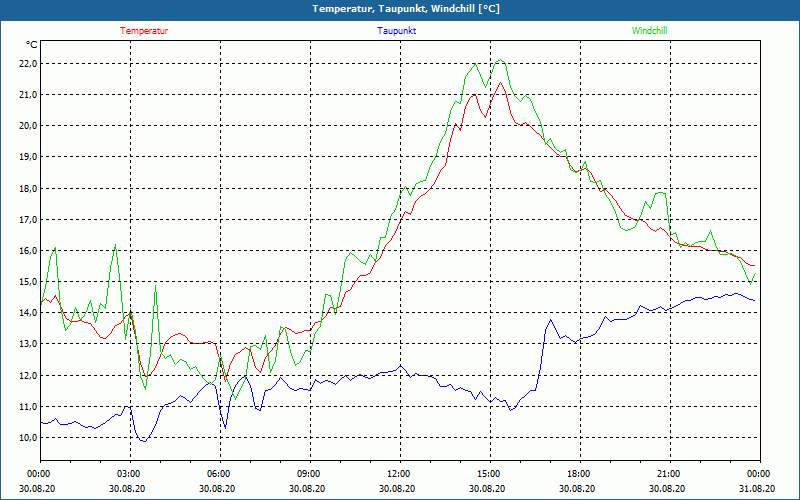The image size is (800, 500).
Task: Click the 06:00 time axis label
Action: pyautogui.click(x=218, y=474)
